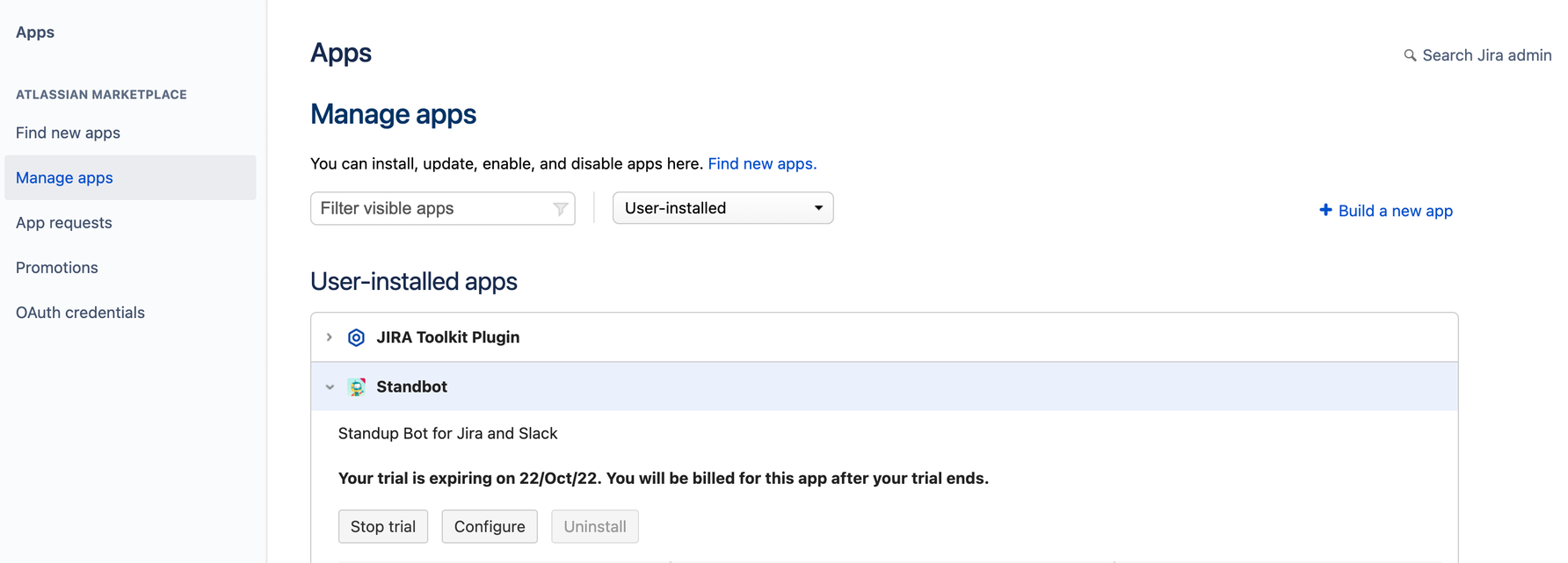
Task: Collapse the Standbot row chevron
Action: (x=330, y=386)
